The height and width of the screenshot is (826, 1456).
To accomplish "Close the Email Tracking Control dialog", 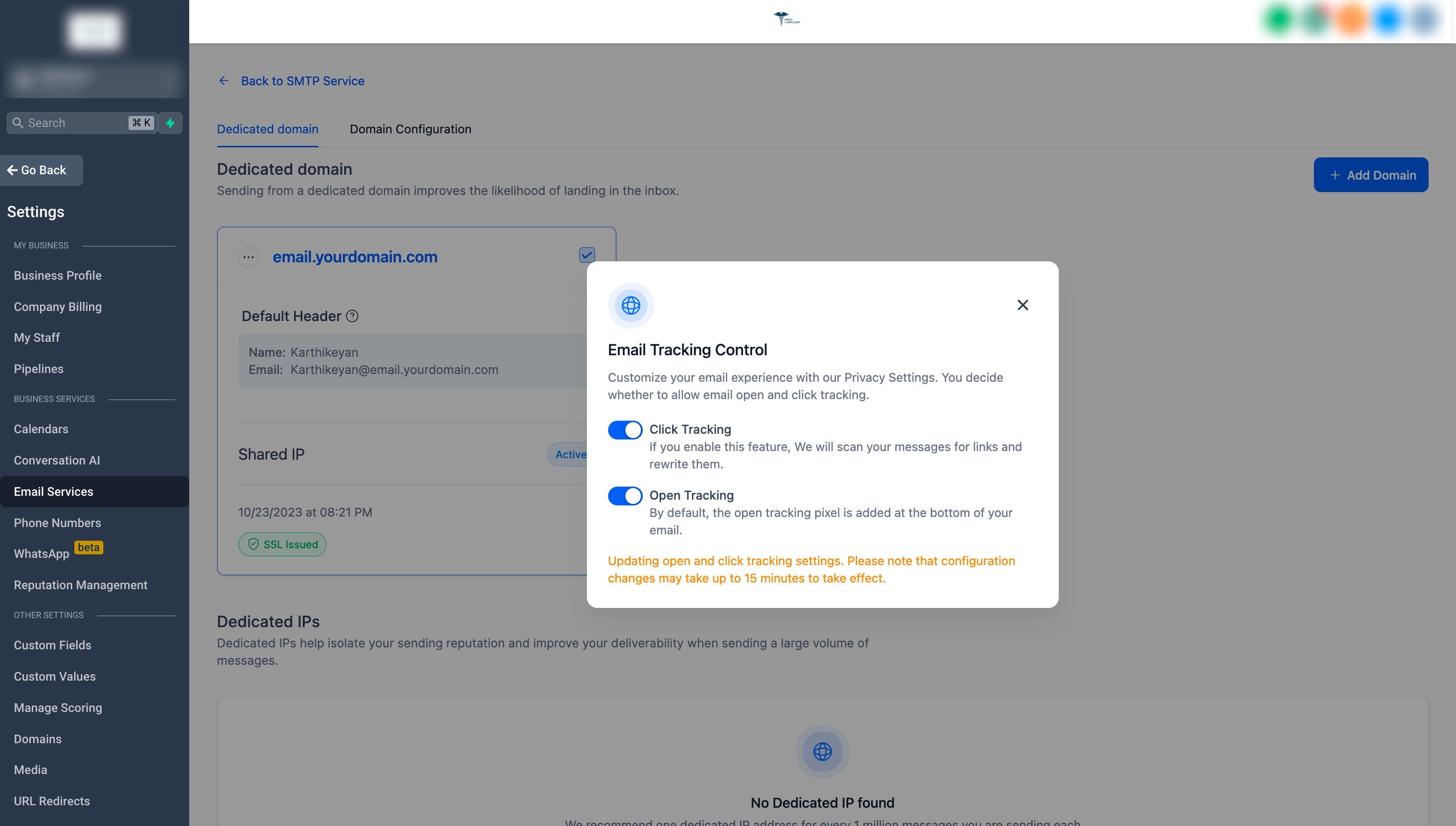I will point(1022,305).
